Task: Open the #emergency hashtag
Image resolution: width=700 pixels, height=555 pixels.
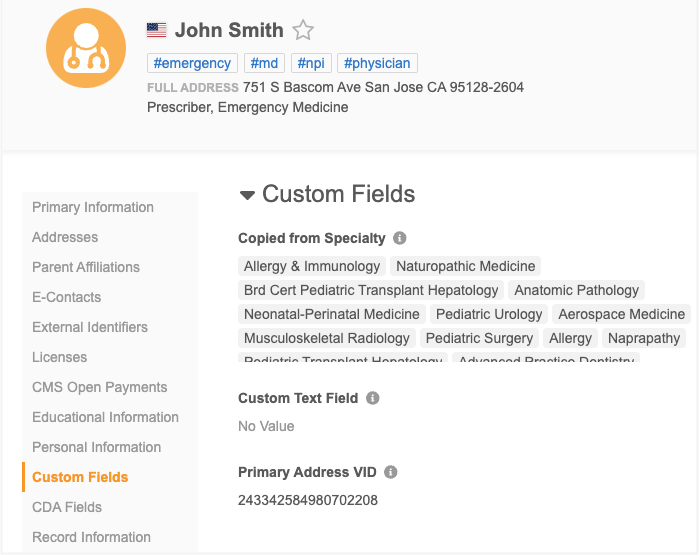Action: [193, 63]
